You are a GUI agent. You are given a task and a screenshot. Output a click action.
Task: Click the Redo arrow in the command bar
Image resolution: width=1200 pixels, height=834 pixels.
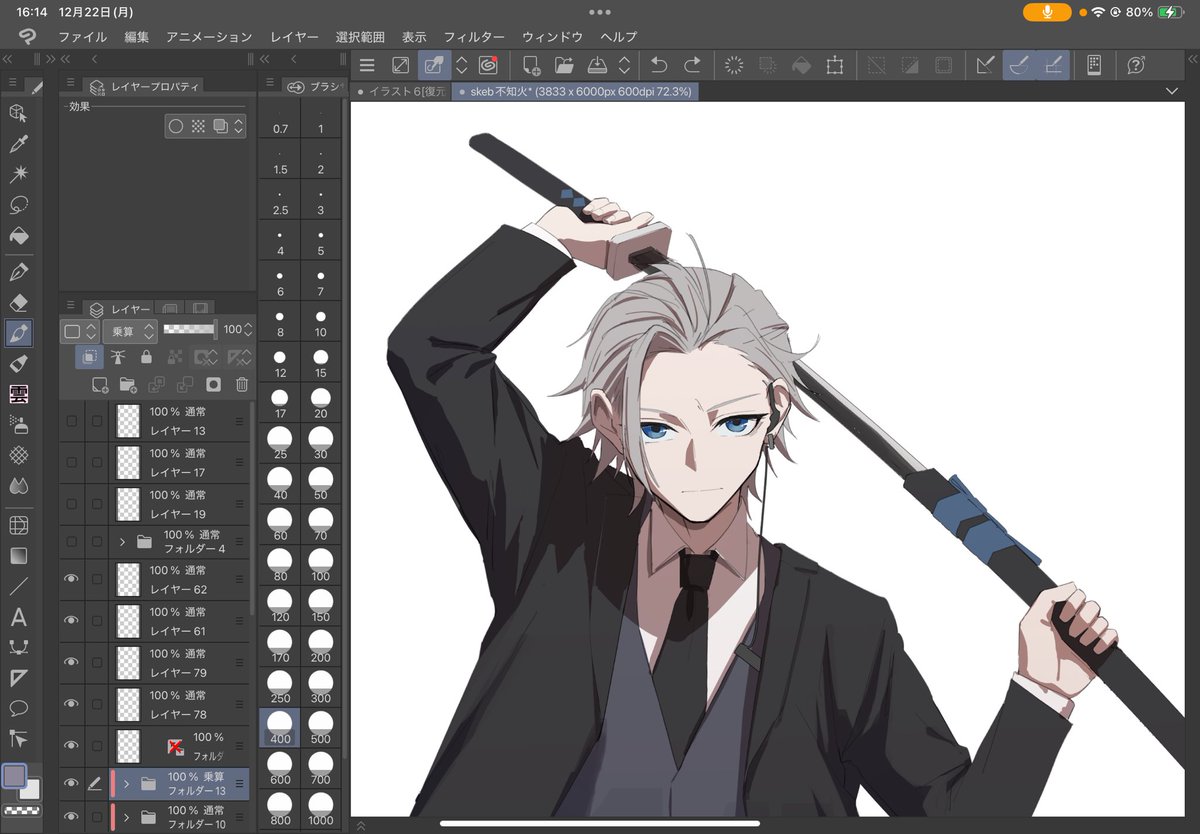pos(692,65)
